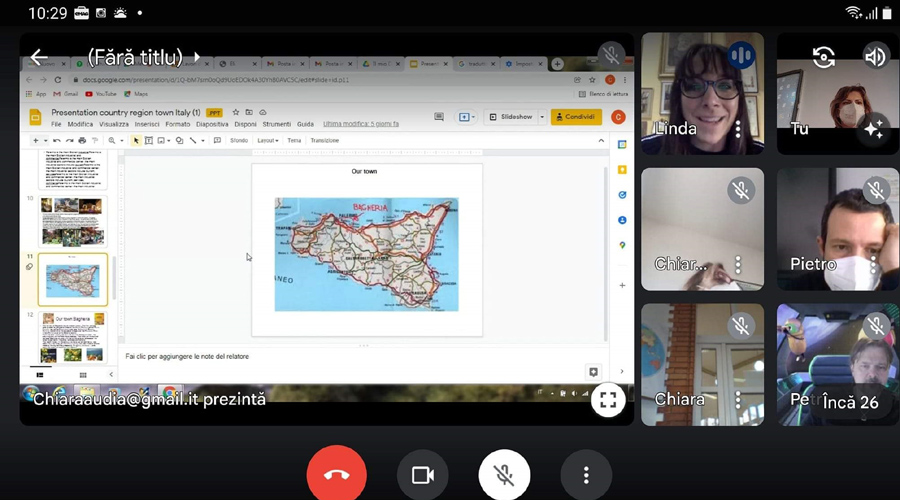Screen dimensions: 900x500
Task: Open visual effects sparkle on Tu tile
Action: 873,129
